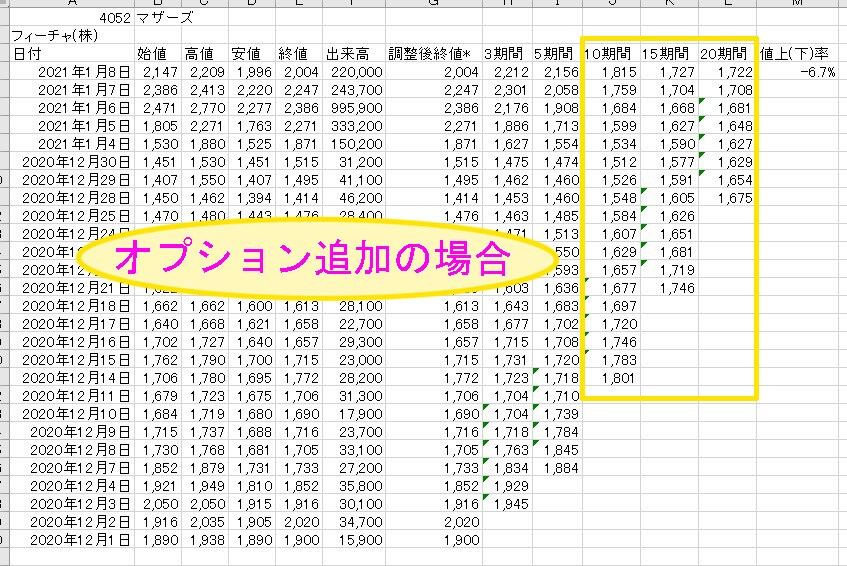Select the 10期間 cell showing 1,815

[611, 72]
